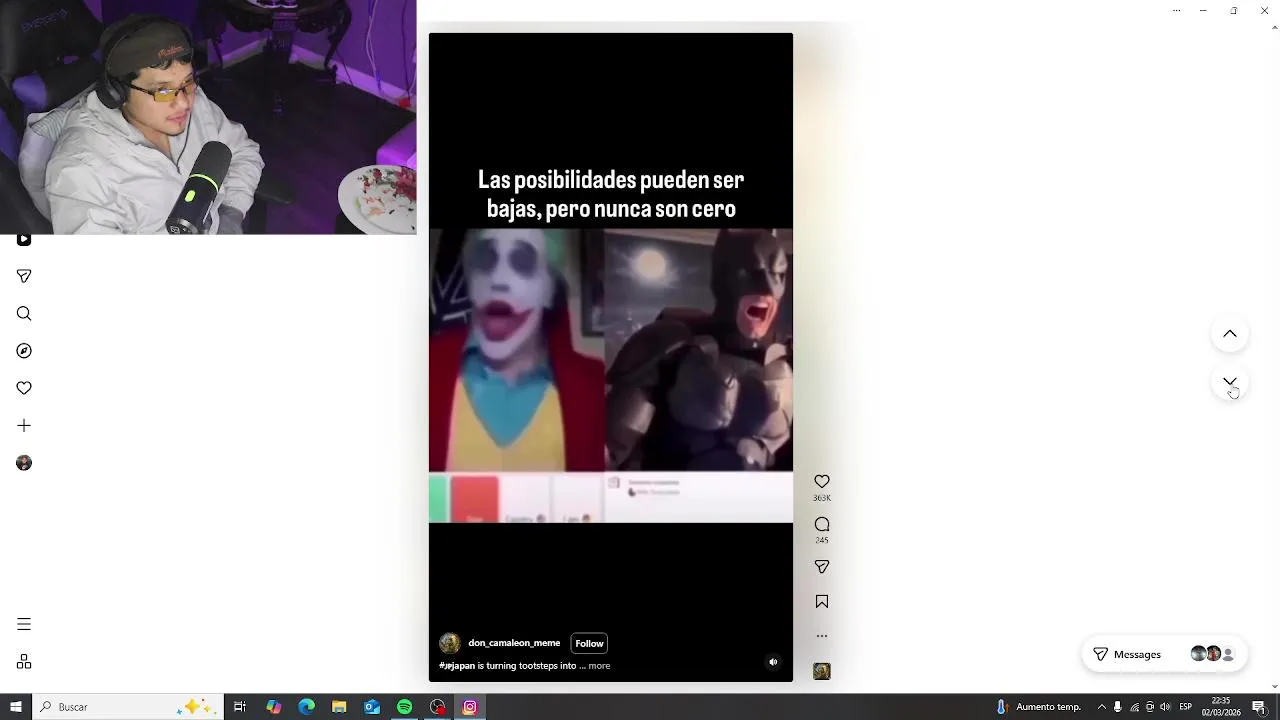
Task: Open the #japan hashtag in caption
Action: point(457,666)
